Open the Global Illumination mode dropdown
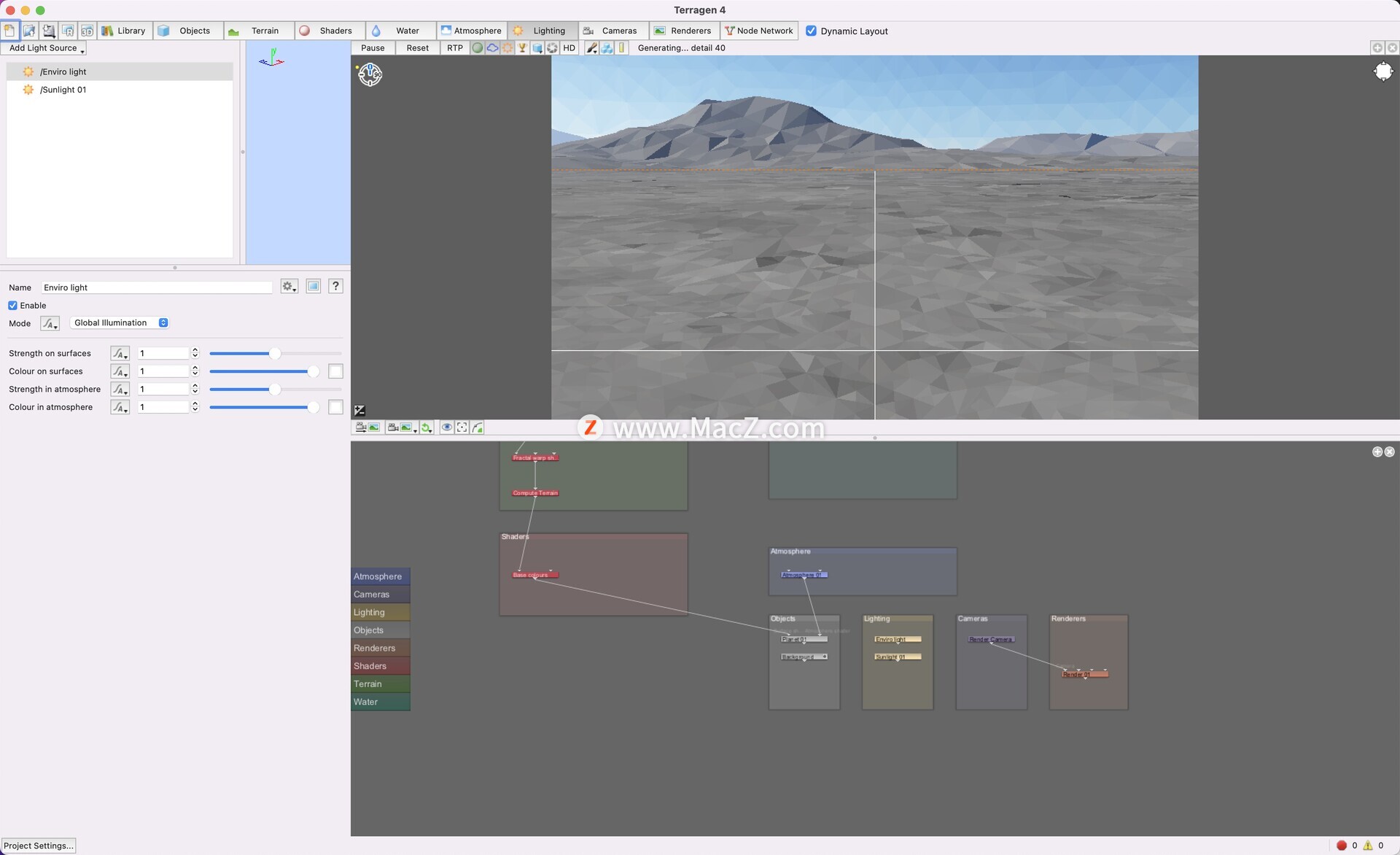The width and height of the screenshot is (1400, 855). (x=120, y=323)
